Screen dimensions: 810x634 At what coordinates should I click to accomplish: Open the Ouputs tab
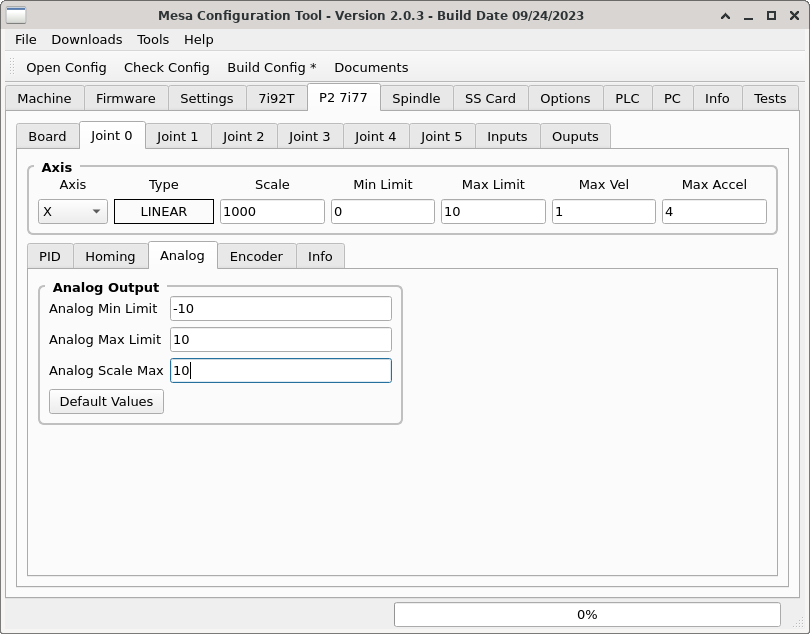tap(575, 136)
